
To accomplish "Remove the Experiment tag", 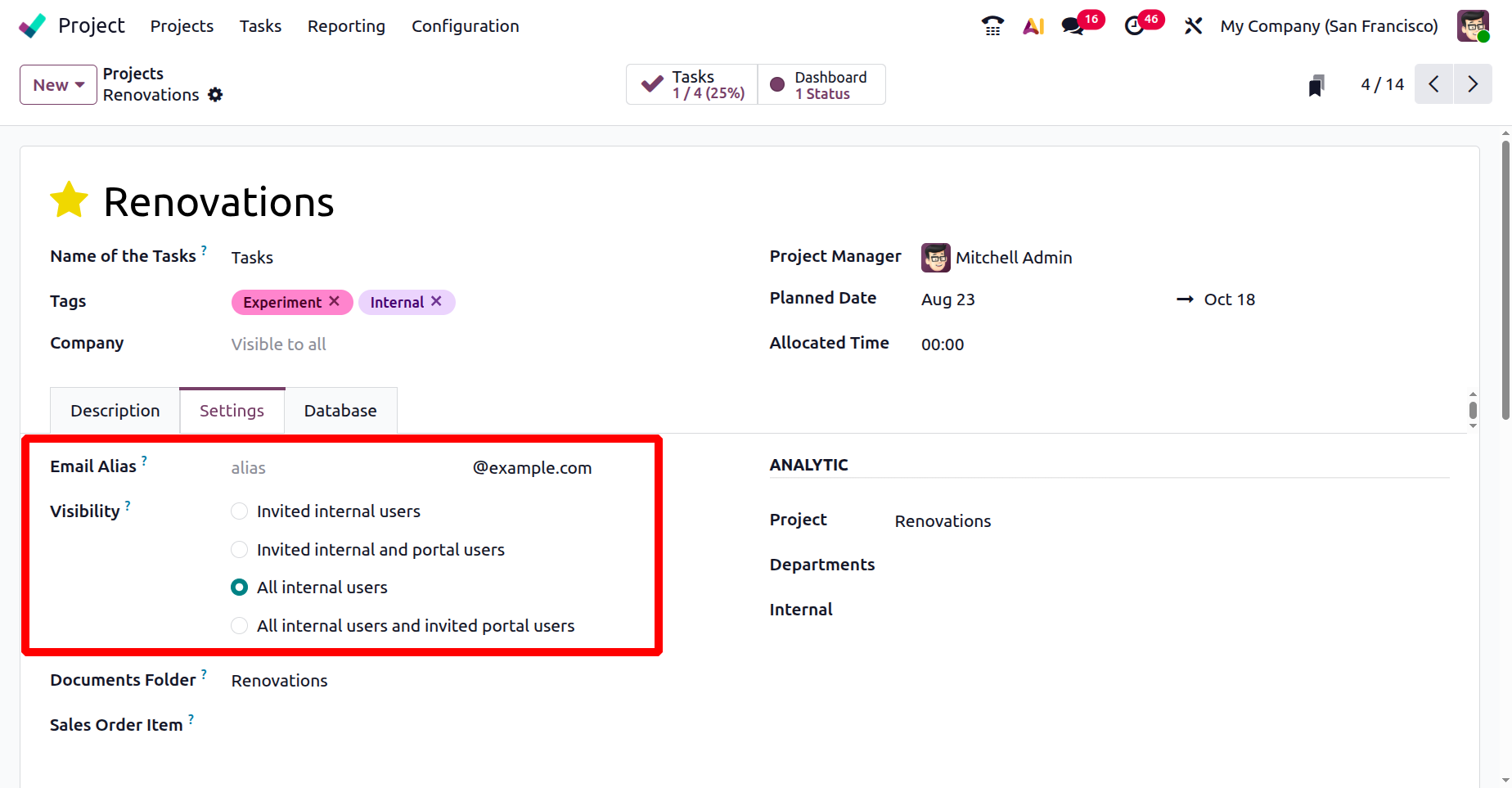I will [335, 302].
